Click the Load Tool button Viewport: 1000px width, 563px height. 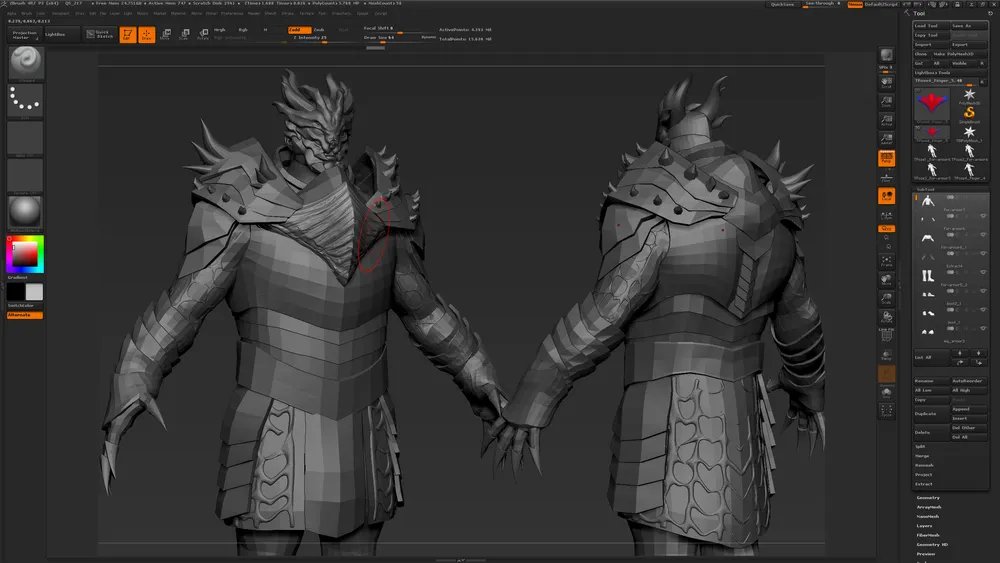coord(928,26)
